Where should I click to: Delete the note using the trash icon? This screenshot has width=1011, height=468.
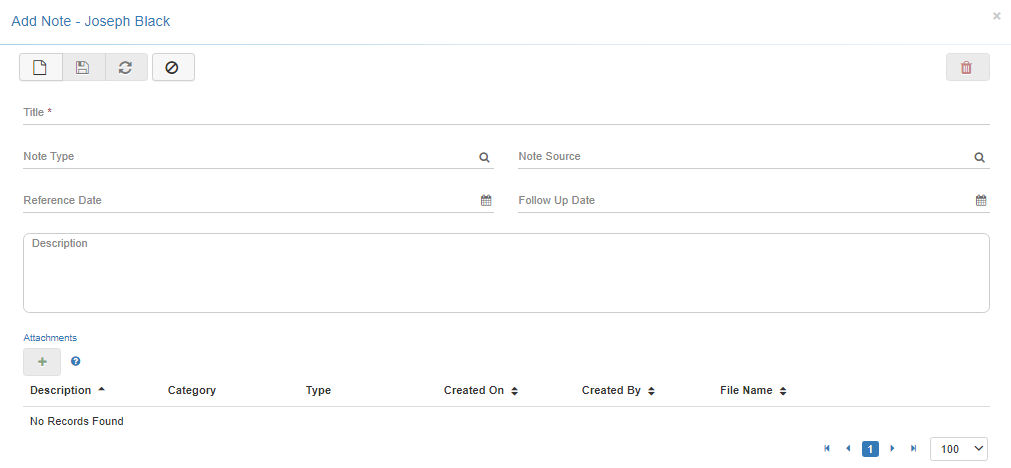coord(966,67)
